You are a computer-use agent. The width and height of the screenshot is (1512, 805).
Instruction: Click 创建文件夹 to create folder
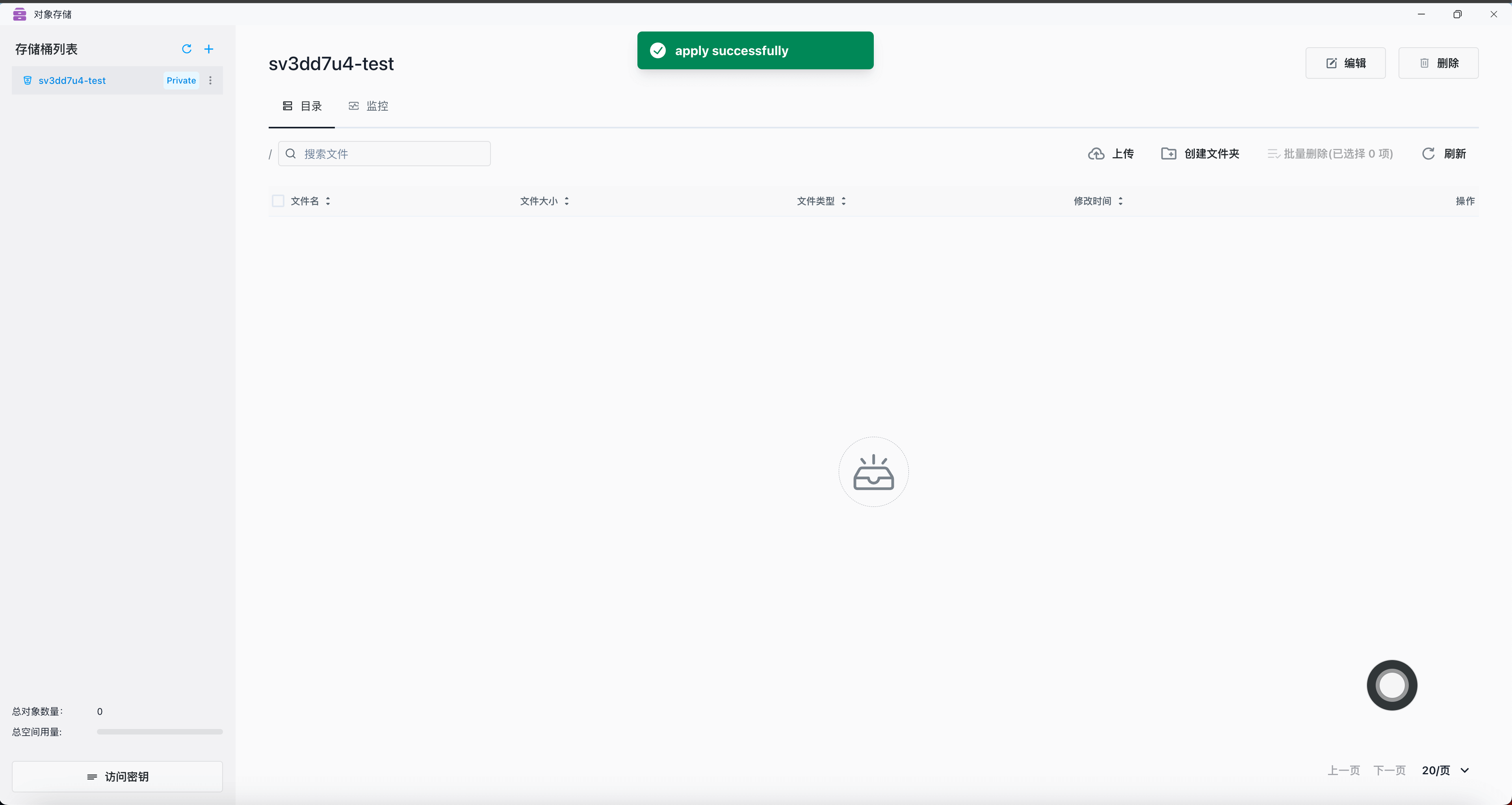pyautogui.click(x=1200, y=154)
